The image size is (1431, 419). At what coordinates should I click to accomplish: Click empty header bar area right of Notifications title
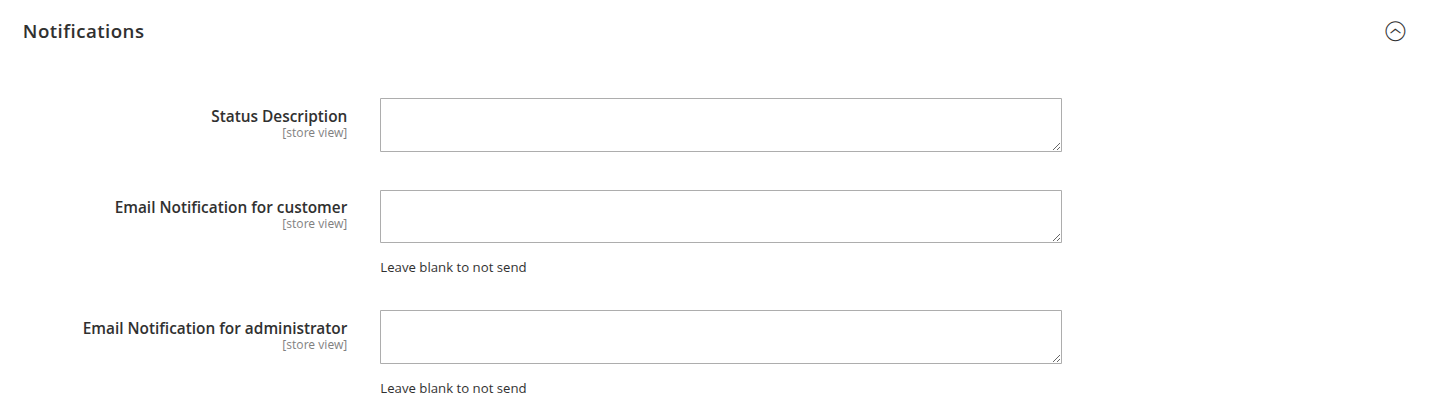[760, 31]
